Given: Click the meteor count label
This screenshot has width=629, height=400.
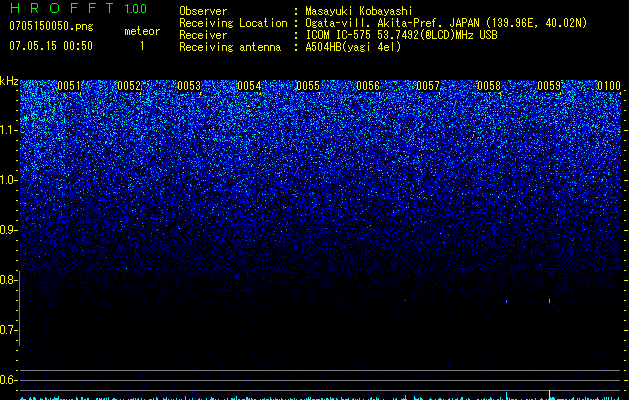Looking at the screenshot, I should pyautogui.click(x=142, y=31).
